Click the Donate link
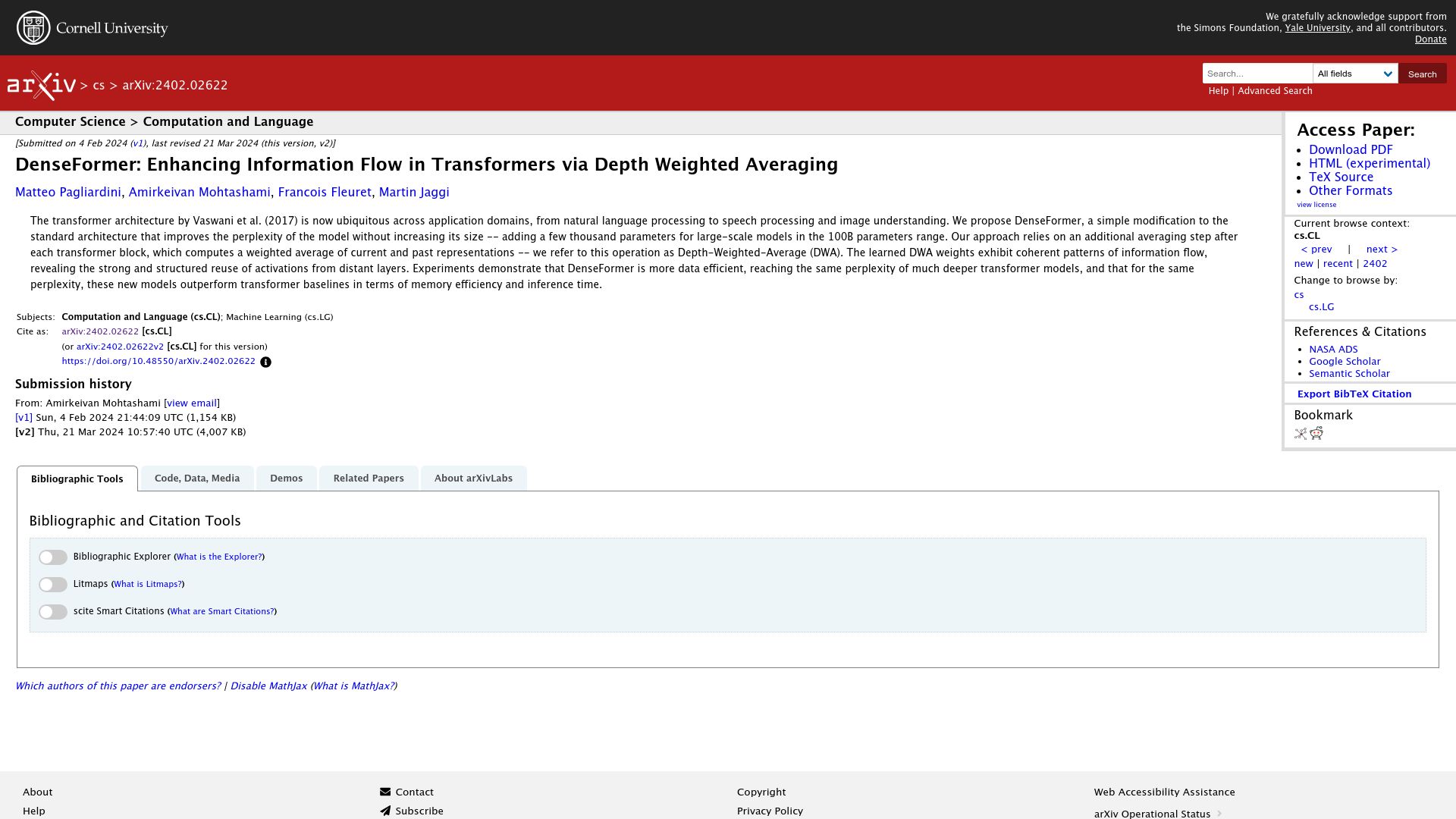Image resolution: width=1456 pixels, height=819 pixels. click(1430, 39)
